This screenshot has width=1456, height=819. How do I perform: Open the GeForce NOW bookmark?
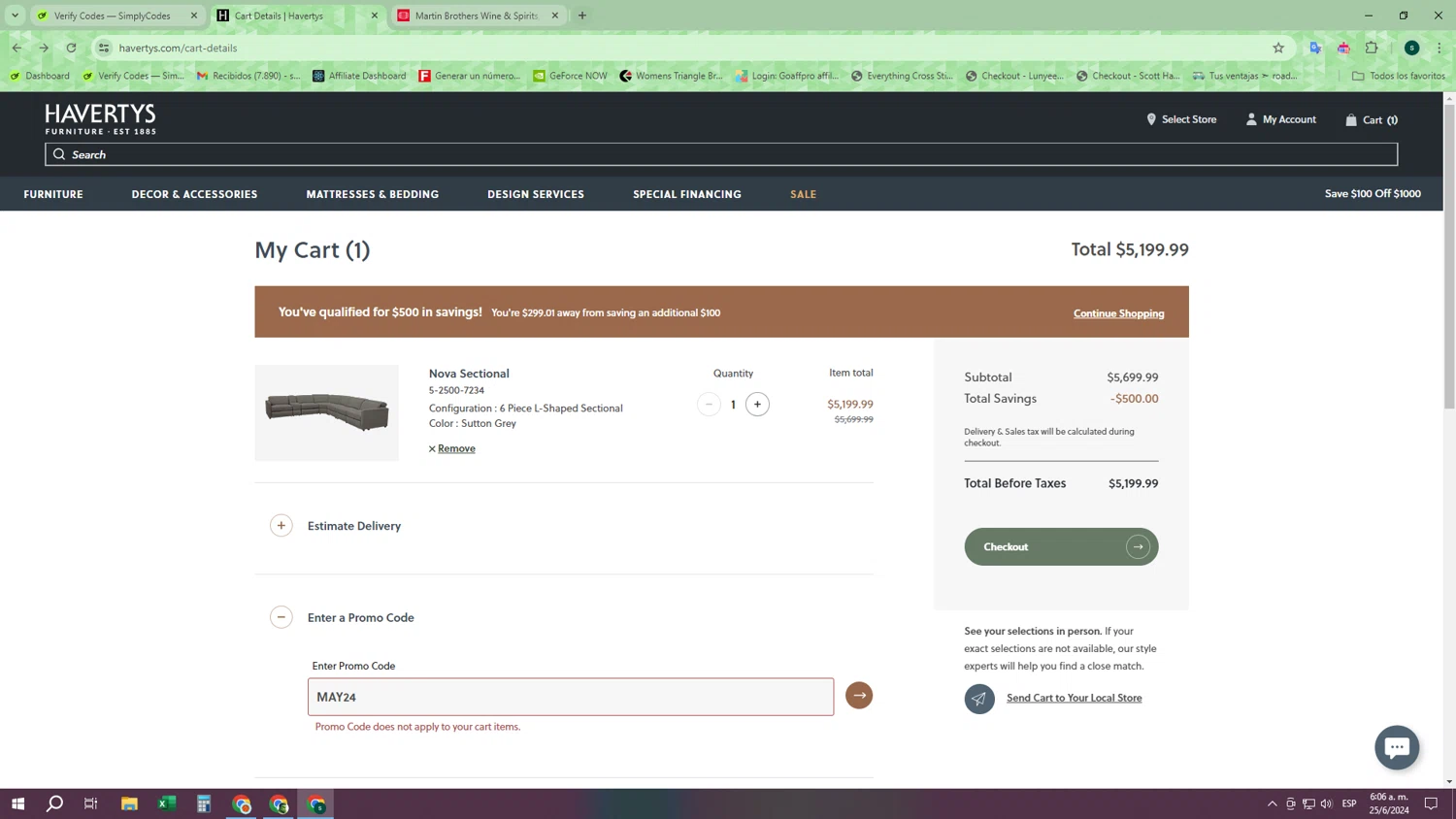571,76
